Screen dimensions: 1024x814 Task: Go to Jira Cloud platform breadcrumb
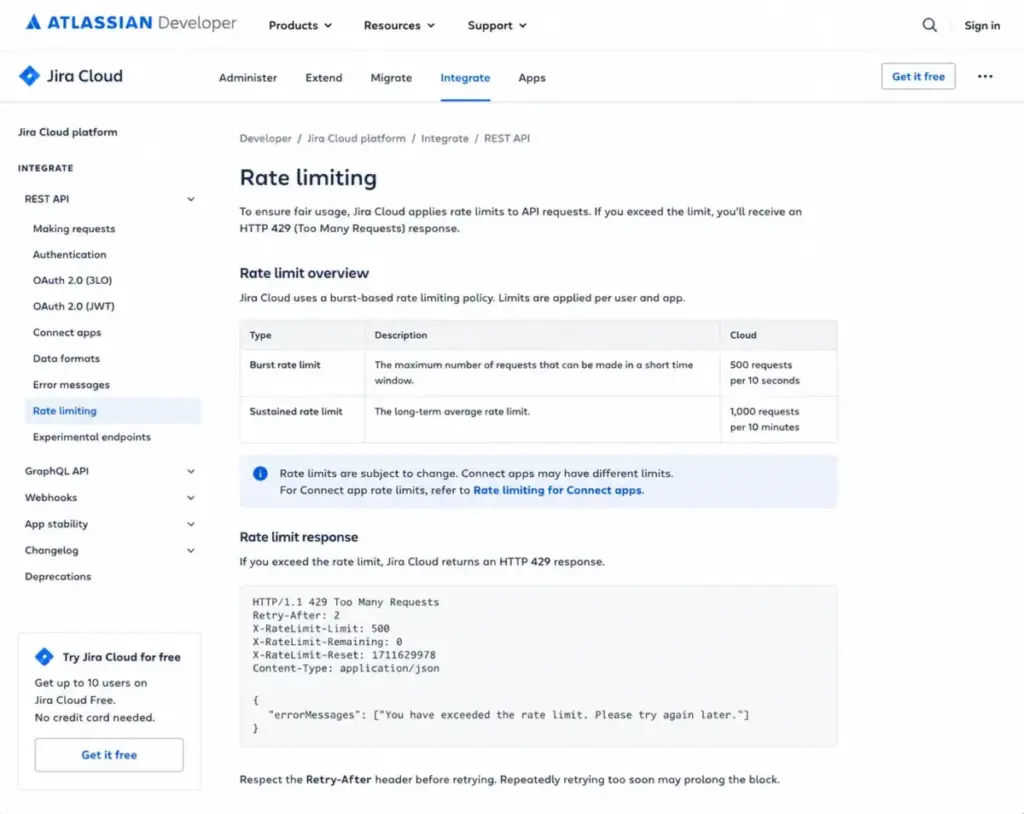point(356,138)
